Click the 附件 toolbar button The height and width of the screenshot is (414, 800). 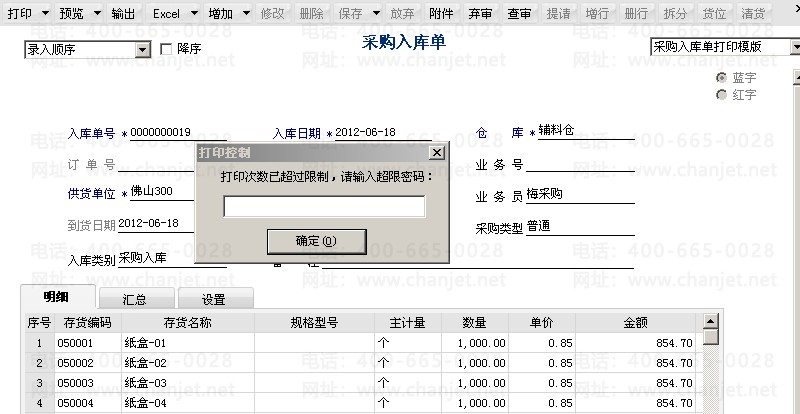click(x=441, y=14)
